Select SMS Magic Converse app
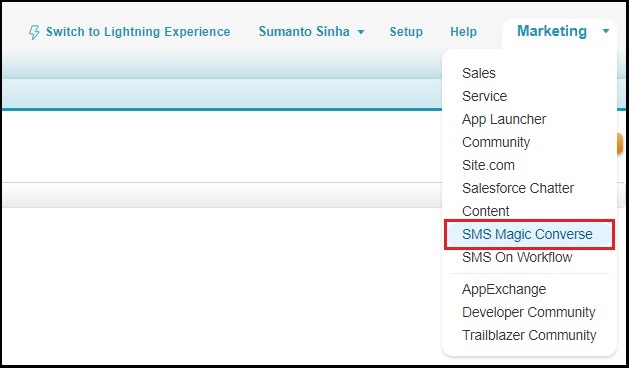This screenshot has width=629, height=369. pos(529,234)
